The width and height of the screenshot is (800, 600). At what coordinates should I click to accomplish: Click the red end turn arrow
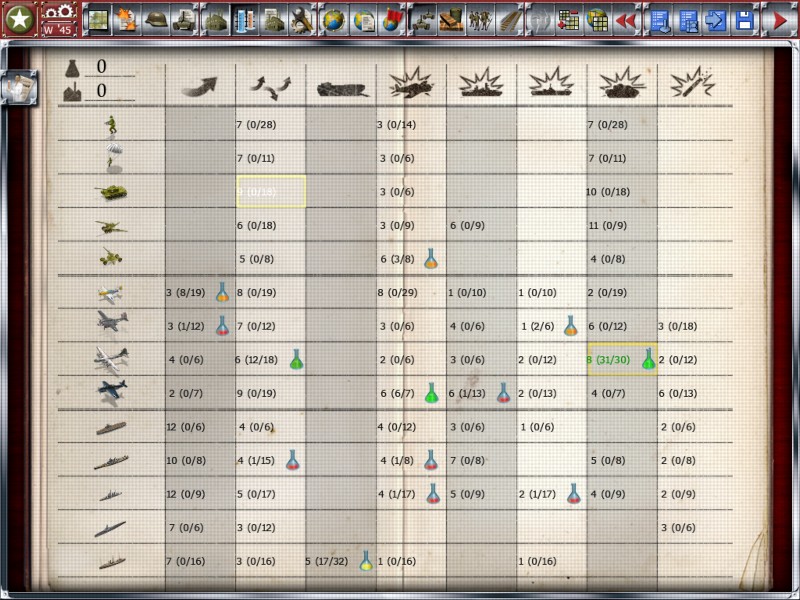pos(779,20)
